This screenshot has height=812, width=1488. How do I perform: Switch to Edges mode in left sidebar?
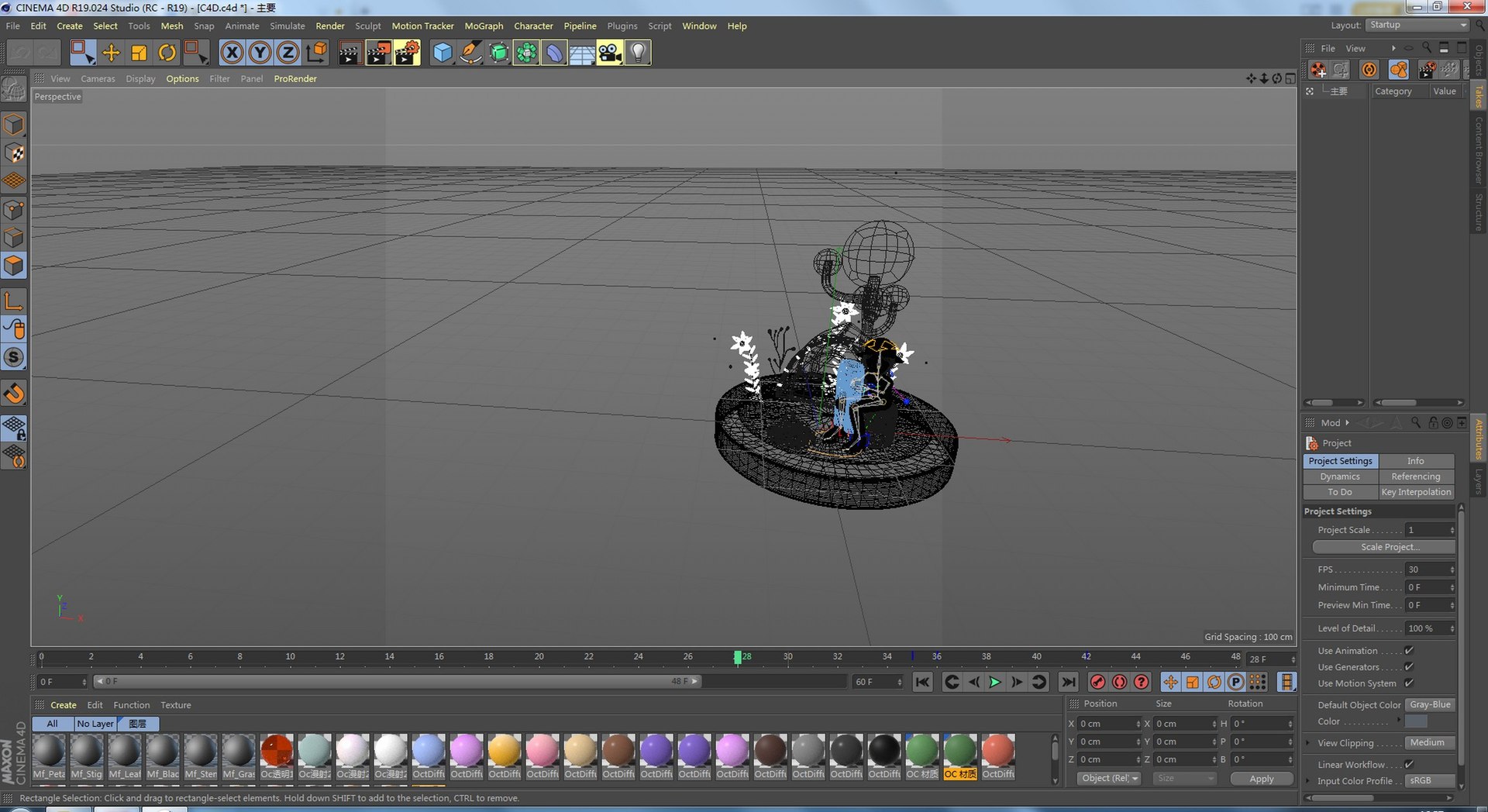14,237
